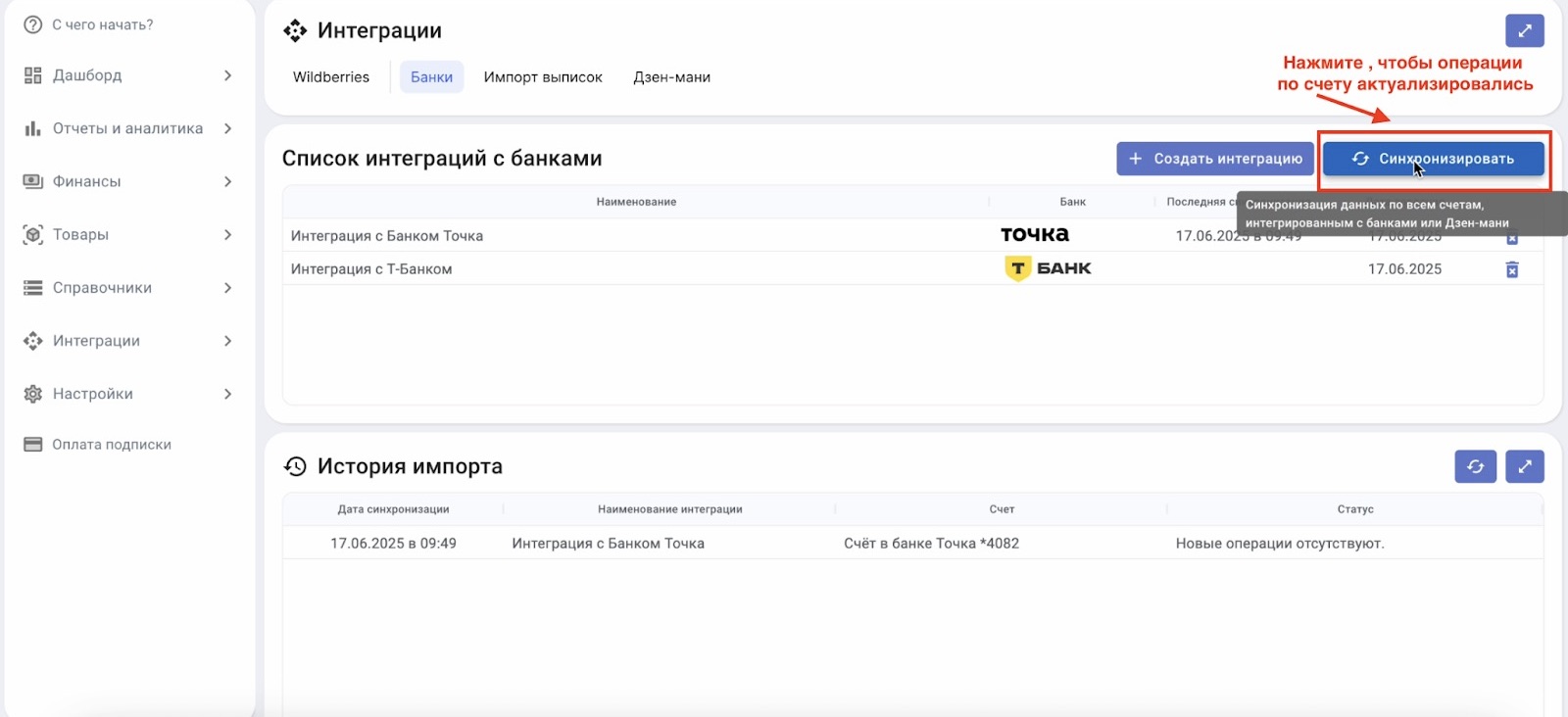Viewport: 1568px width, 717px height.
Task: Expand the Справочники sidebar chevron
Action: coord(227,288)
